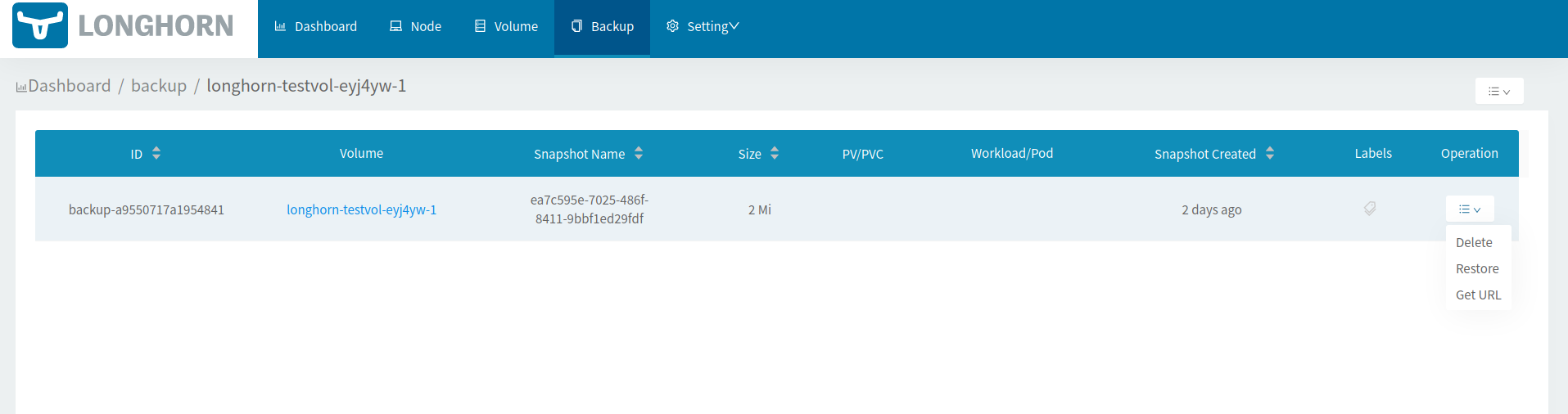Click the Longhorn bull logo icon

coord(40,25)
